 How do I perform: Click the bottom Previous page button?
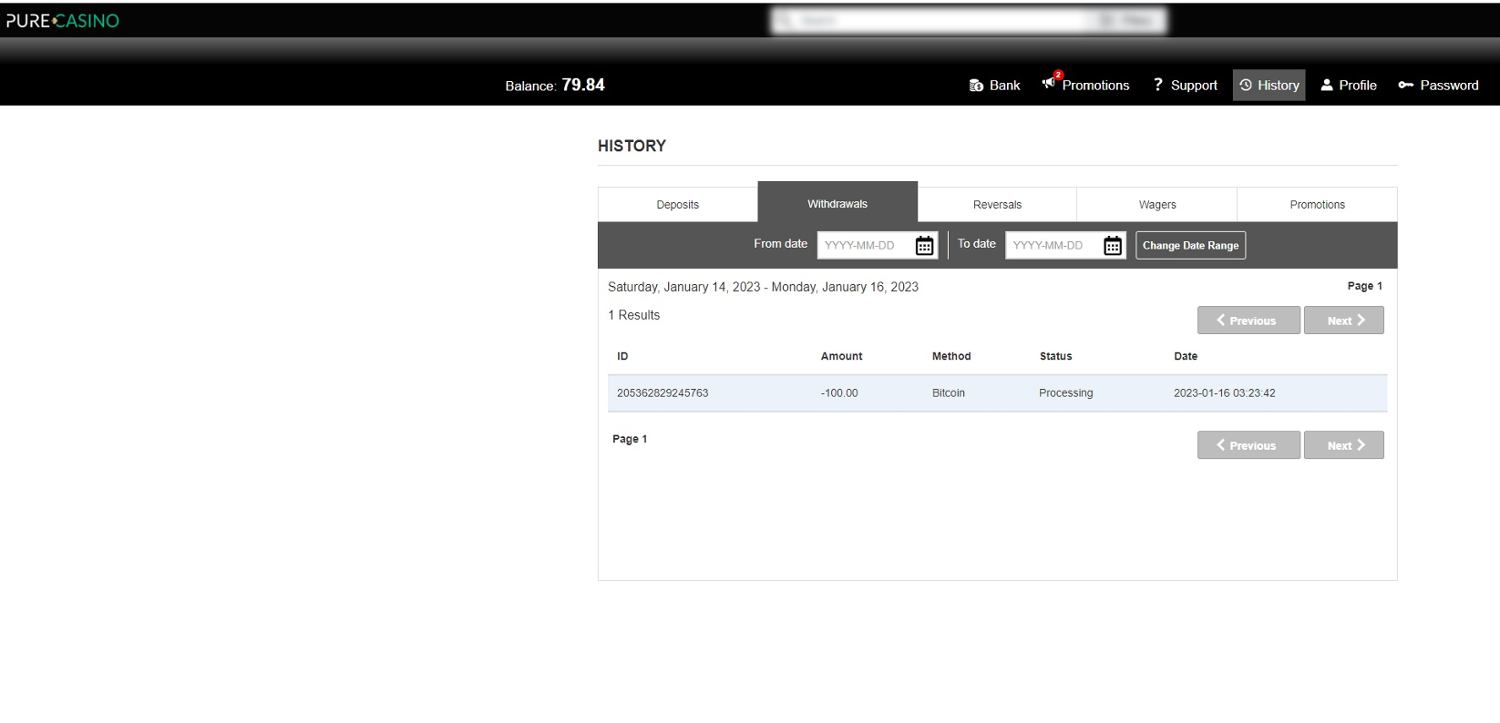pyautogui.click(x=1248, y=446)
